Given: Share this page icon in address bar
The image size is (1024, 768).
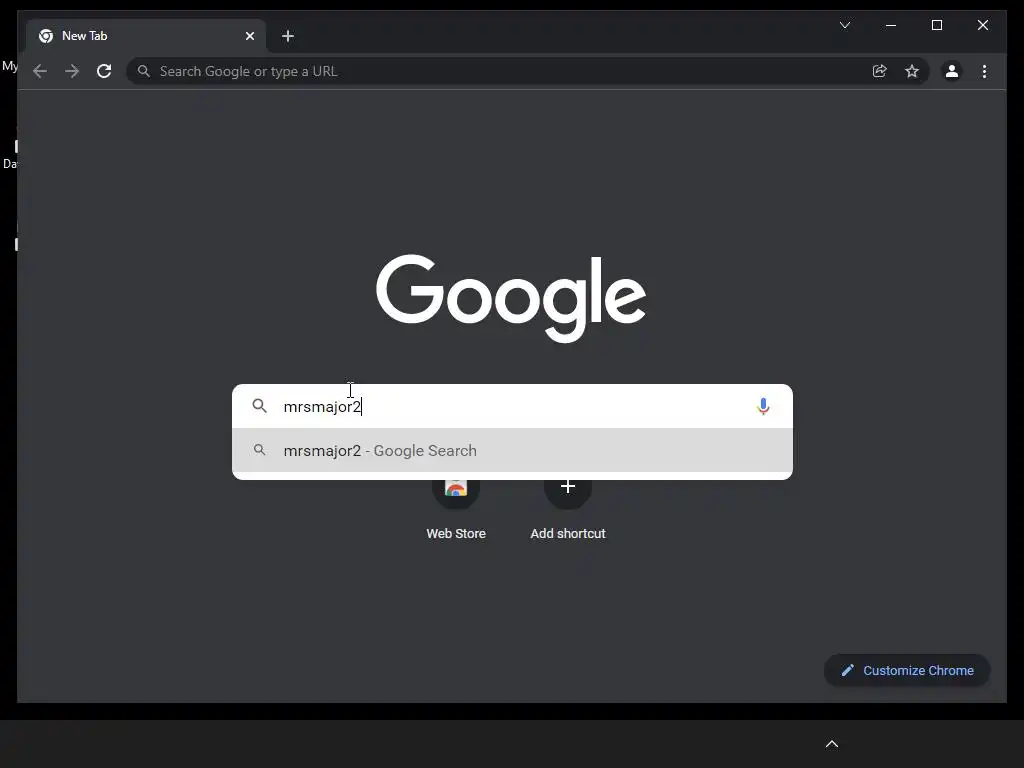Looking at the screenshot, I should [x=880, y=71].
